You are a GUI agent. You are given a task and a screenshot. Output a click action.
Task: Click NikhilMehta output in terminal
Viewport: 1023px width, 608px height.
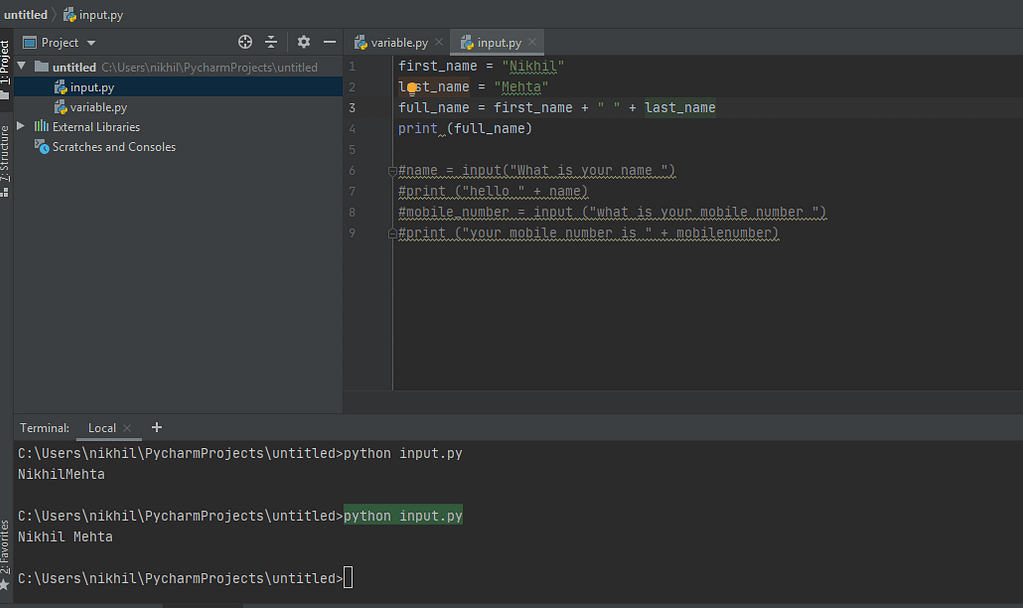point(61,474)
